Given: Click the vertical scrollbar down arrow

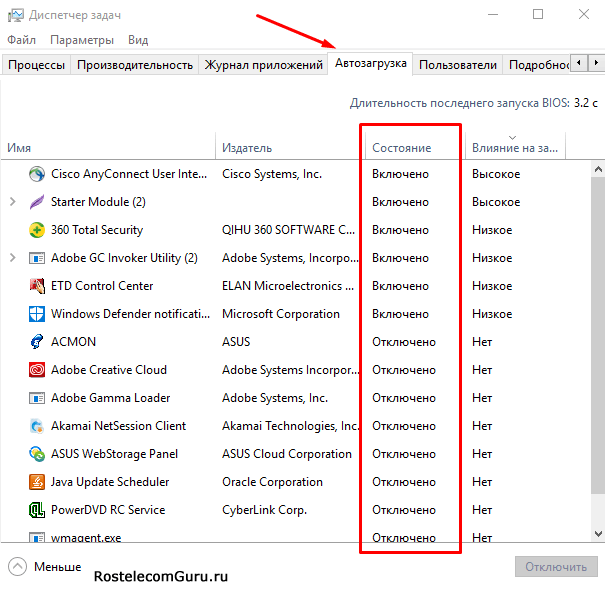Looking at the screenshot, I should 598,534.
